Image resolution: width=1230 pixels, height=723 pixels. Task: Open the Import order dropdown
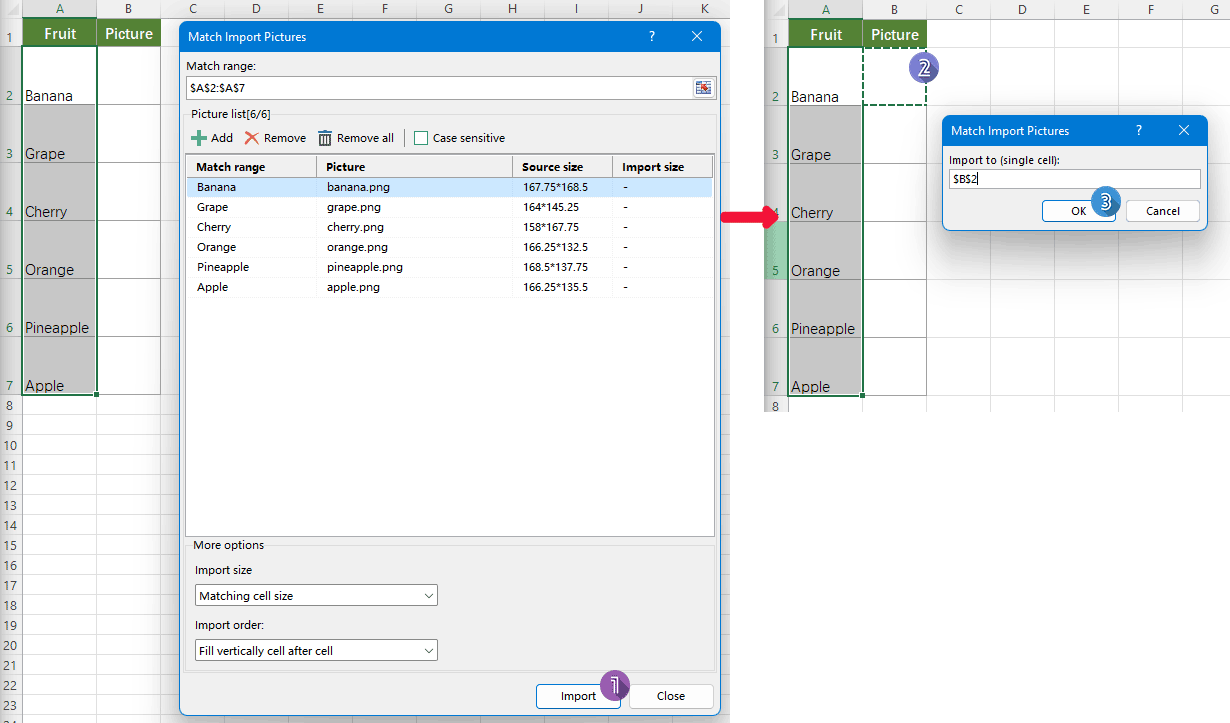click(x=316, y=651)
